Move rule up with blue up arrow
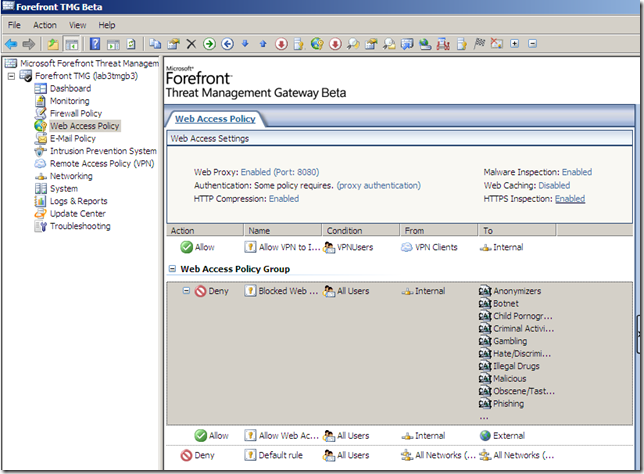 [x=263, y=44]
